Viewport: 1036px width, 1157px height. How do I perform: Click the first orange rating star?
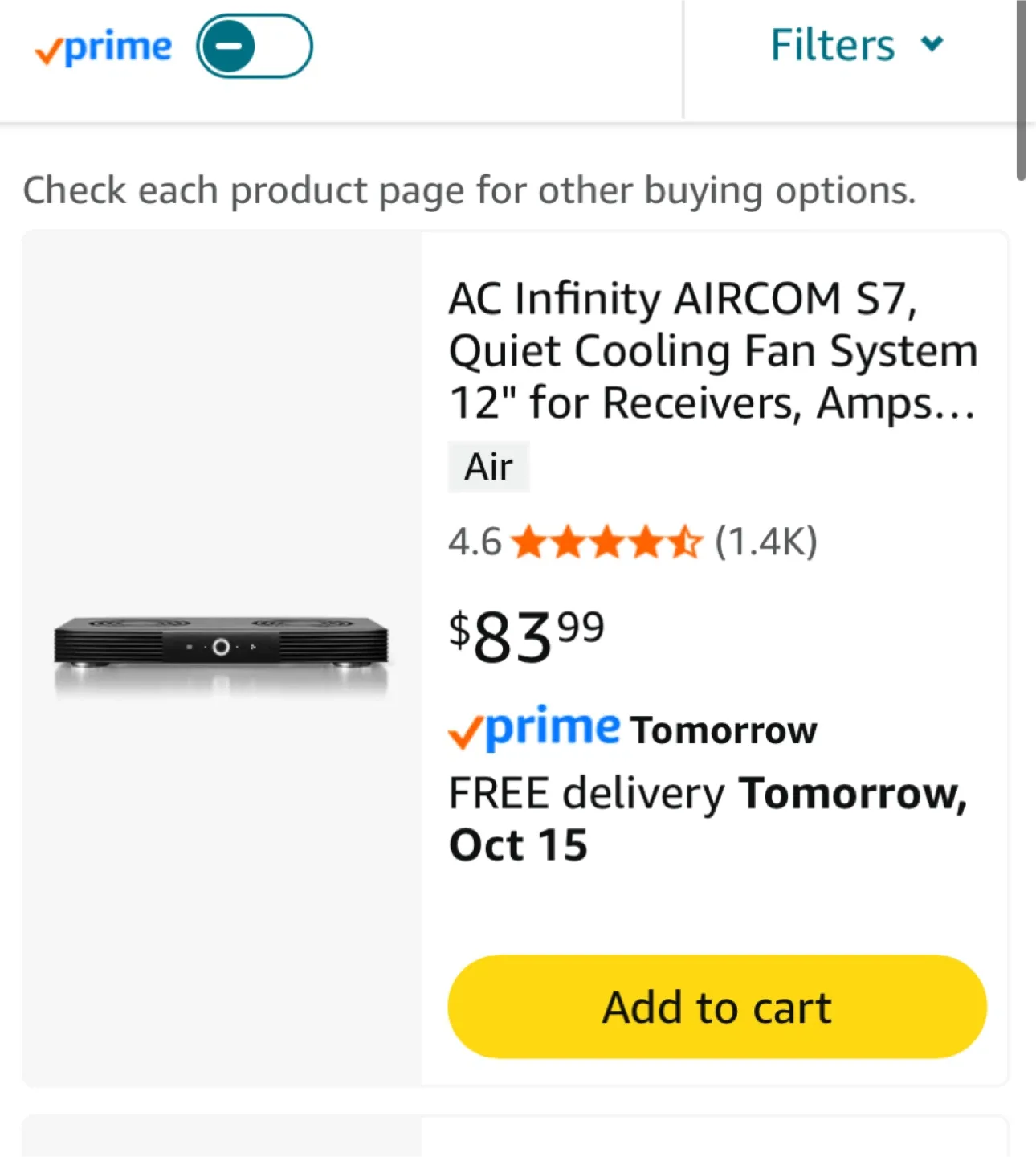[529, 542]
